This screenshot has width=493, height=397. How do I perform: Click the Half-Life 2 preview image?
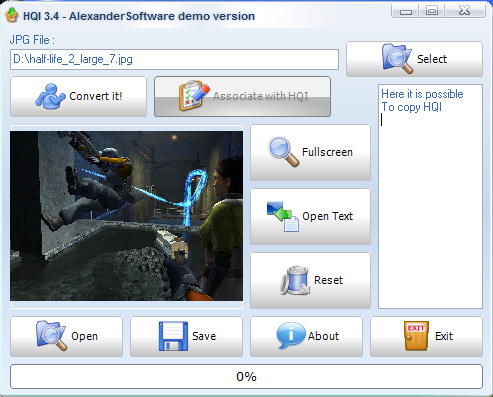pyautogui.click(x=126, y=216)
